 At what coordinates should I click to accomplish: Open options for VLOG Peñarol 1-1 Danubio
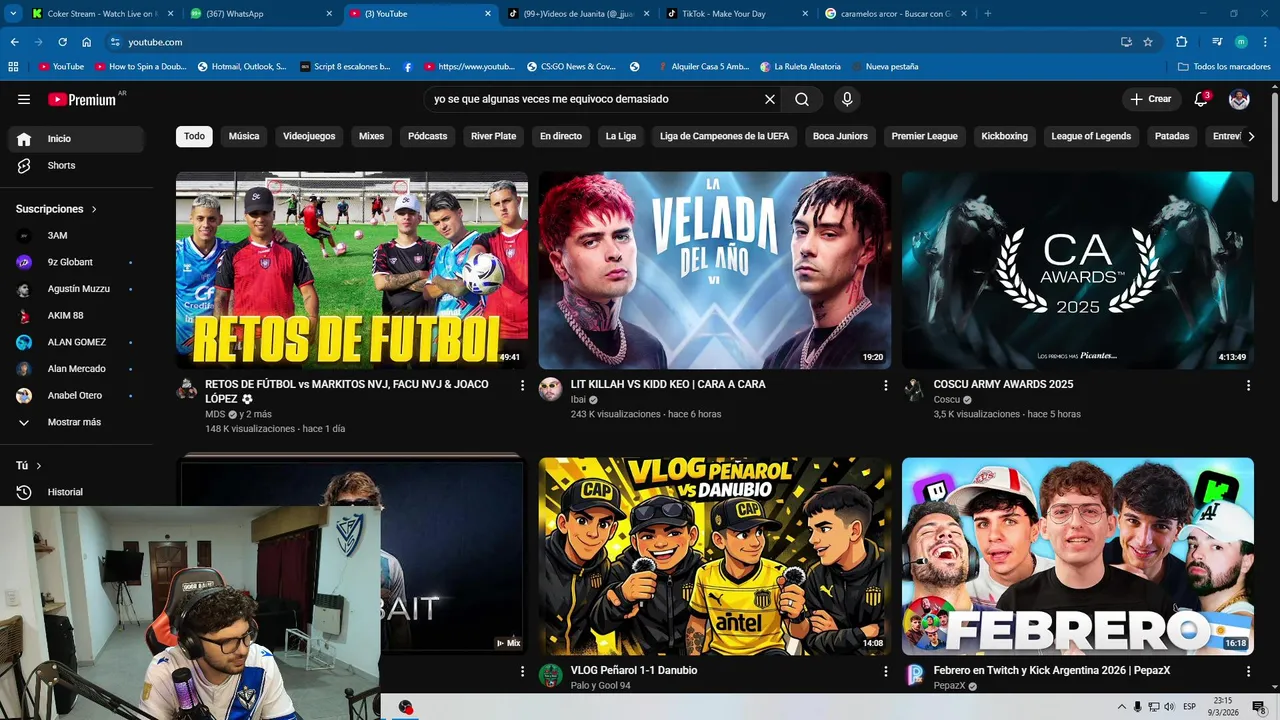tap(885, 671)
